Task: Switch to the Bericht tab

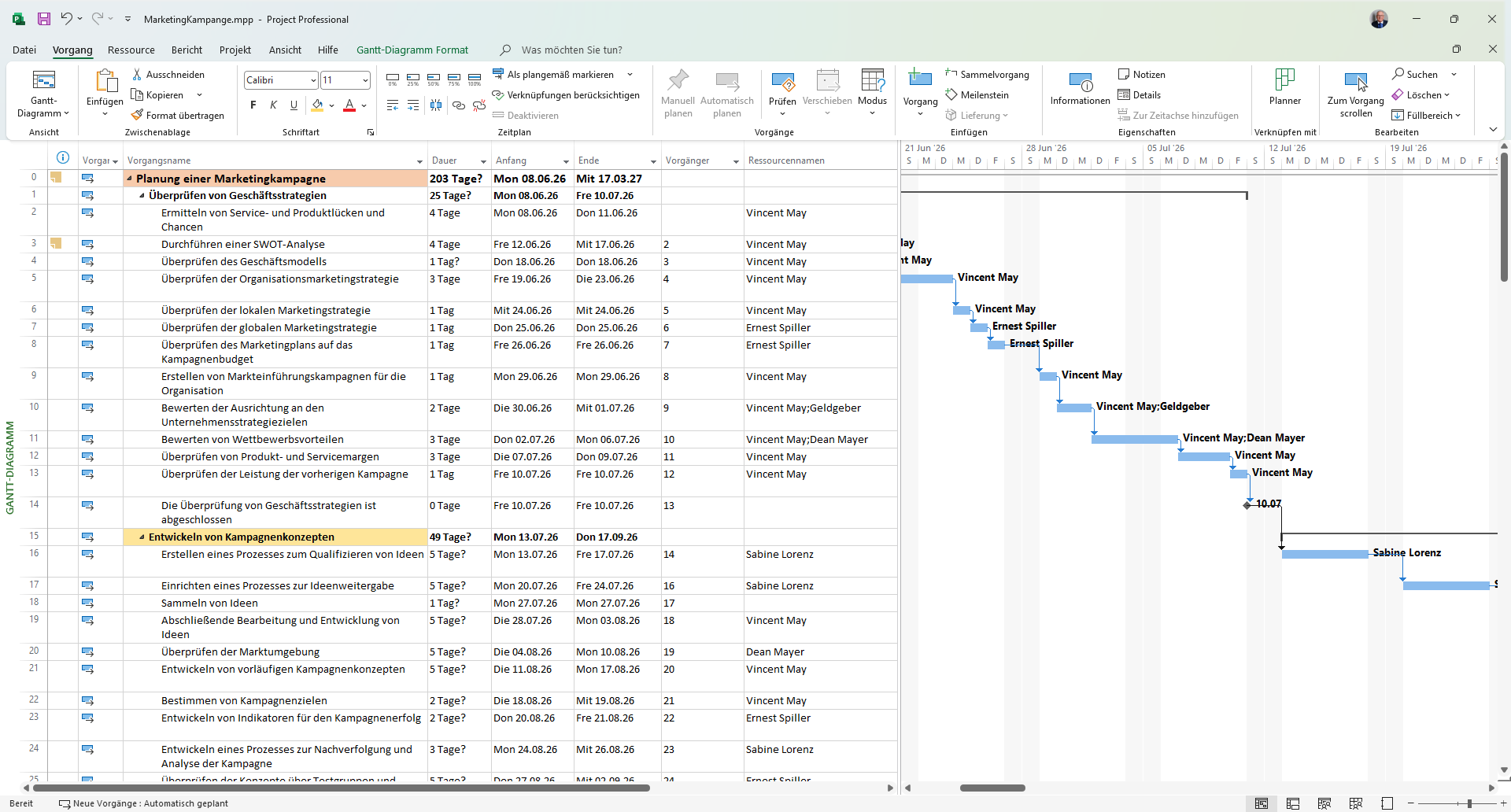Action: [x=187, y=50]
